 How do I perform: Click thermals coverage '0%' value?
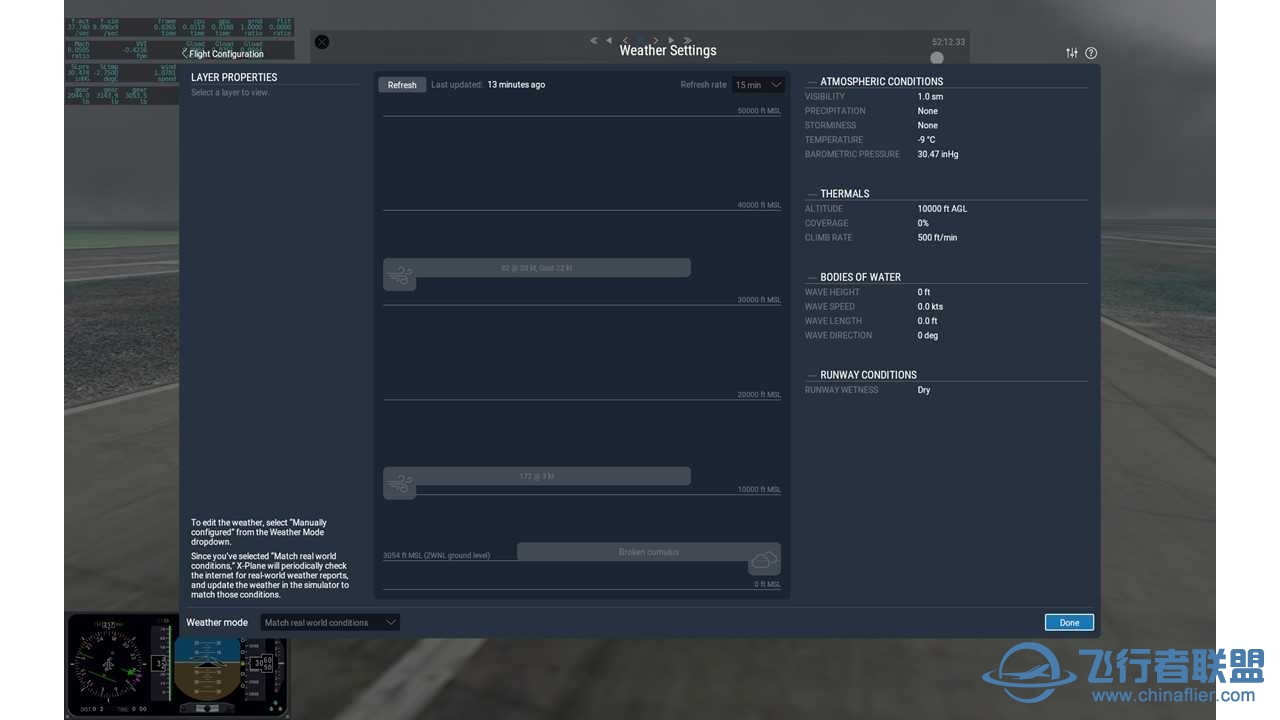pos(923,223)
